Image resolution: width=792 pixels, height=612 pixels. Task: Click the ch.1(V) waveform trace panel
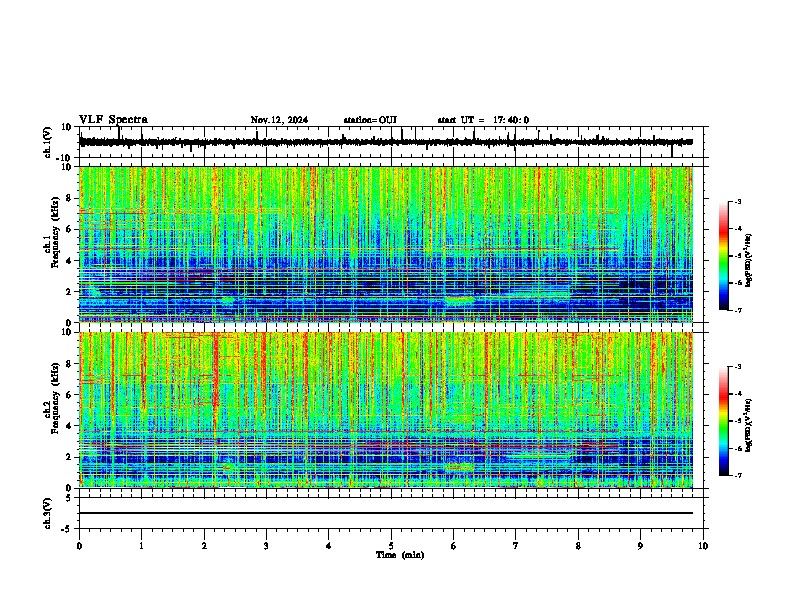coord(393,142)
